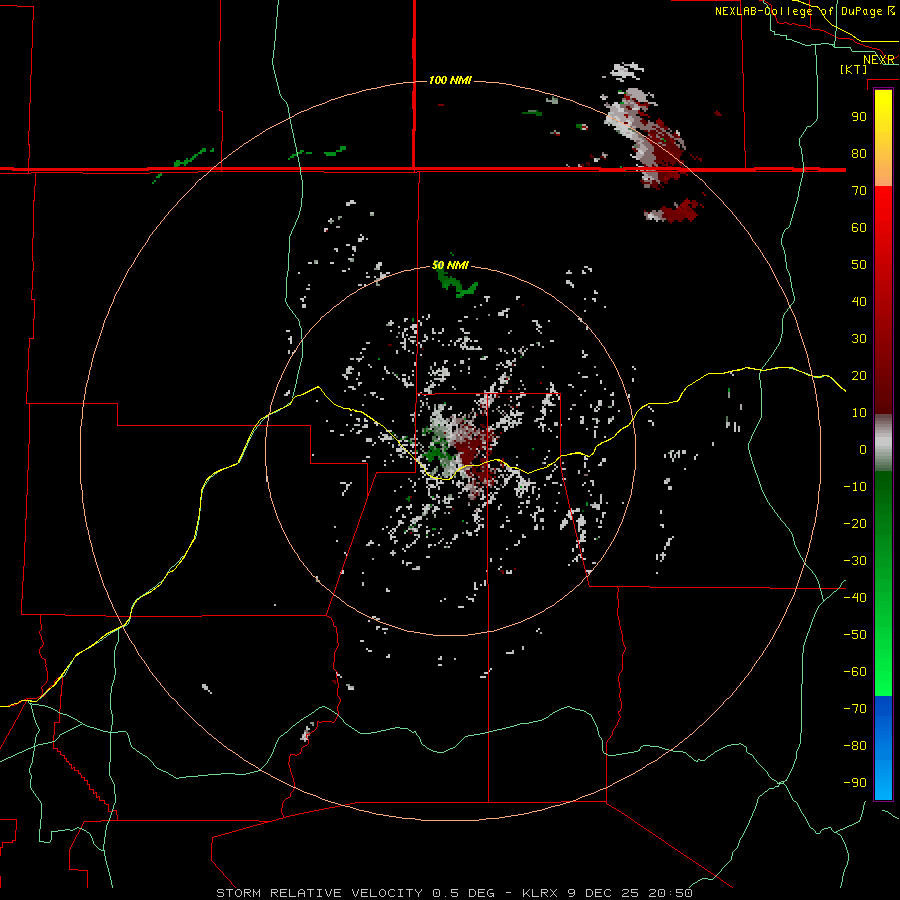Click the 70 value on velocity scale
The height and width of the screenshot is (900, 900).
point(859,191)
